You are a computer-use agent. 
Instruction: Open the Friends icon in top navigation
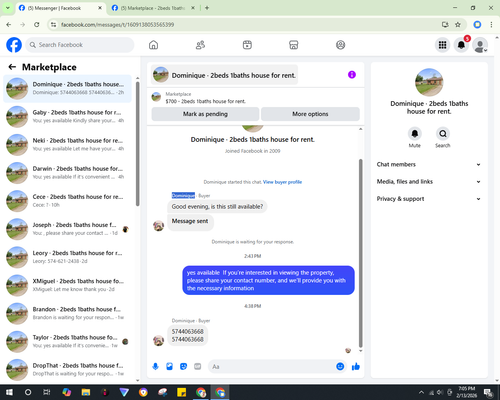pos(200,45)
